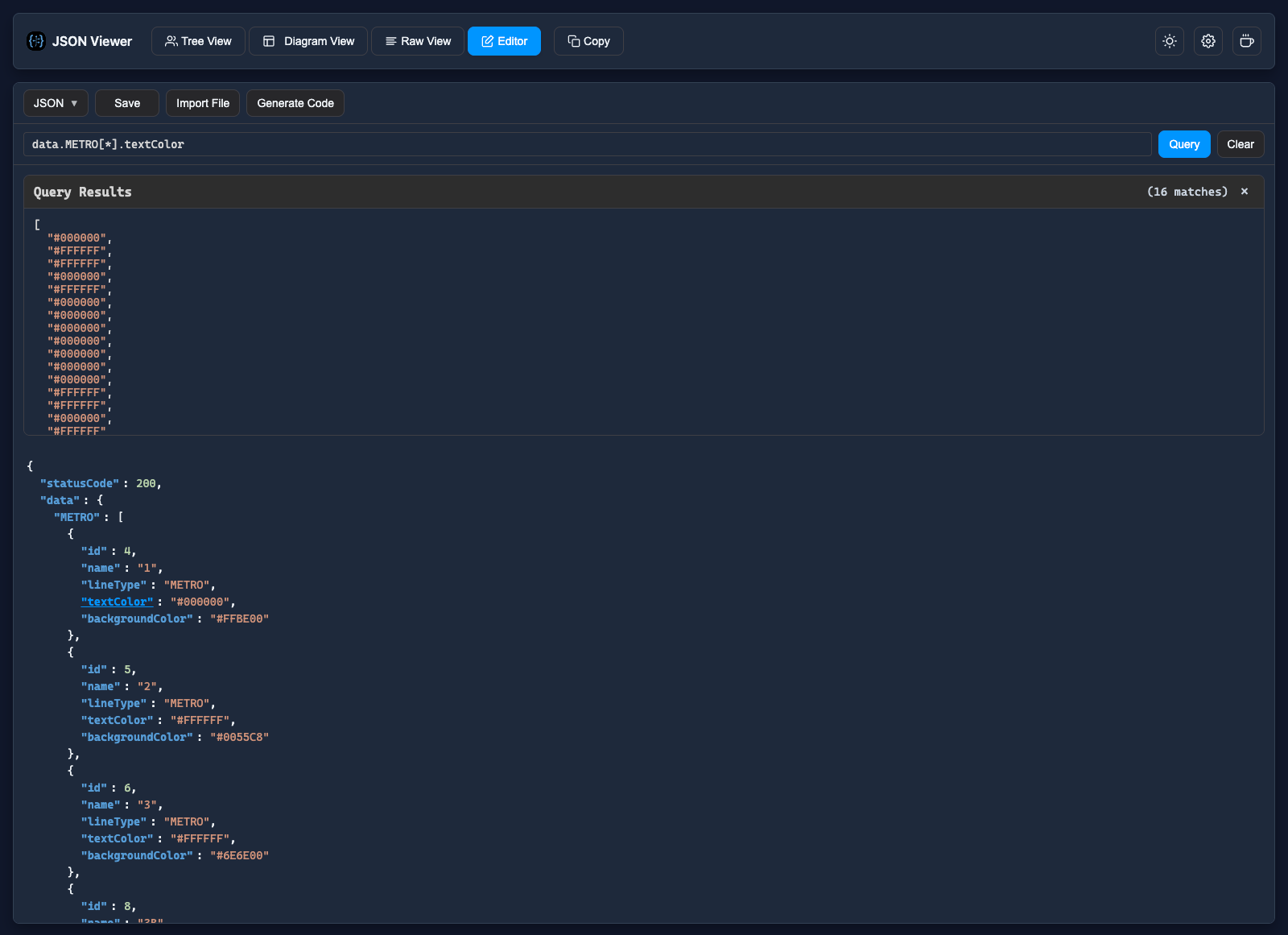
Task: Click the "statusCode" key in editor
Action: [80, 483]
